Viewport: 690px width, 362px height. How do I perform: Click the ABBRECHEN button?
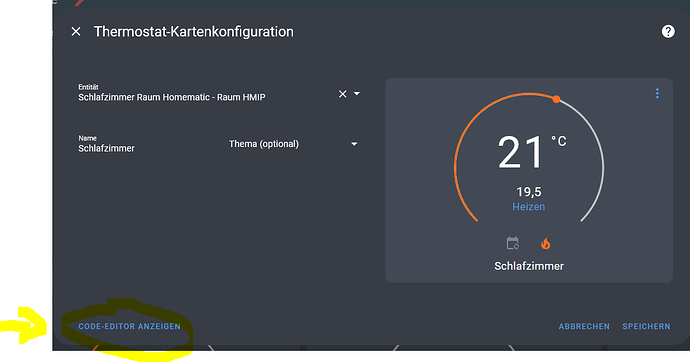coord(584,326)
